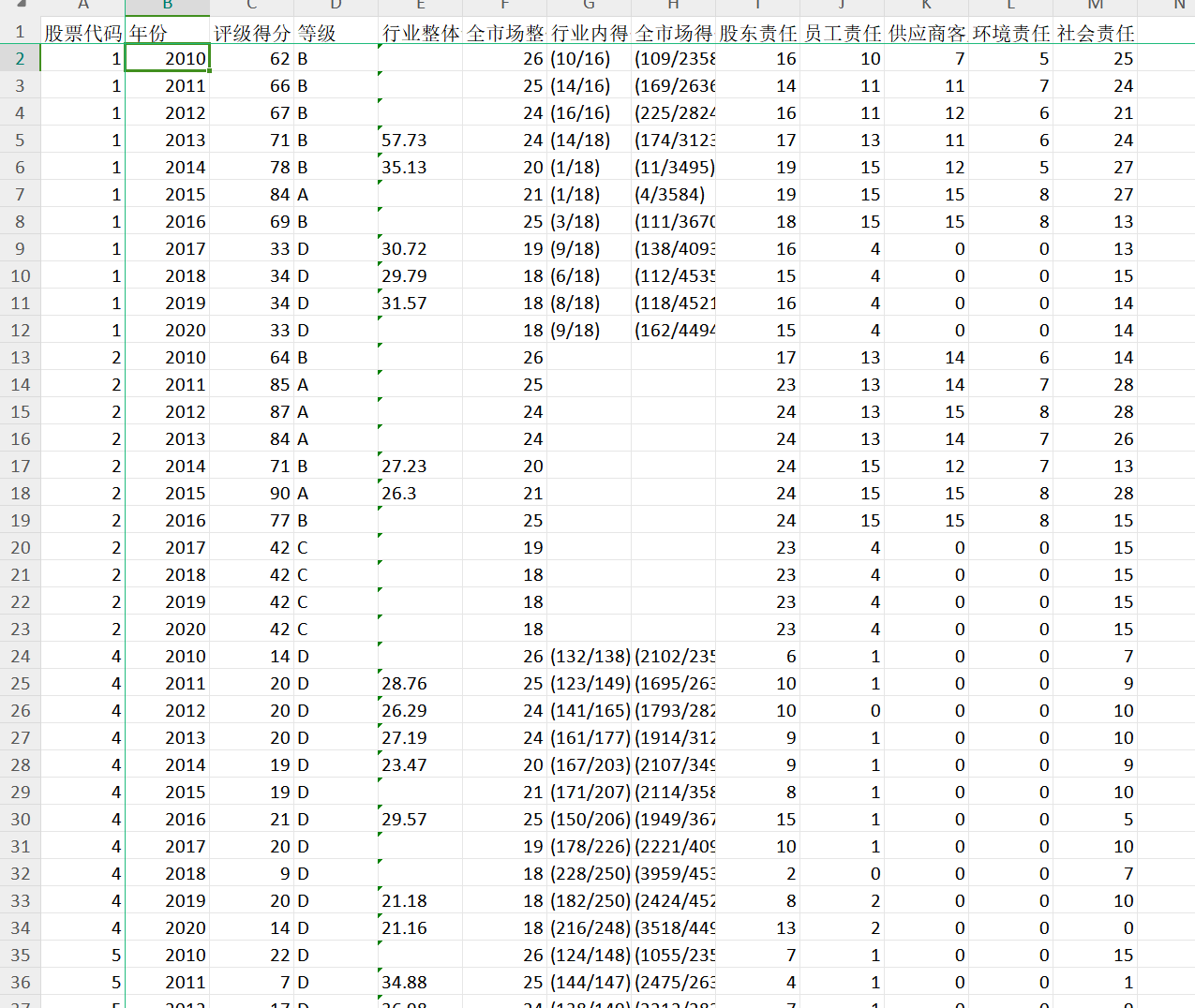Select the cell containing 35.13

pos(420,167)
